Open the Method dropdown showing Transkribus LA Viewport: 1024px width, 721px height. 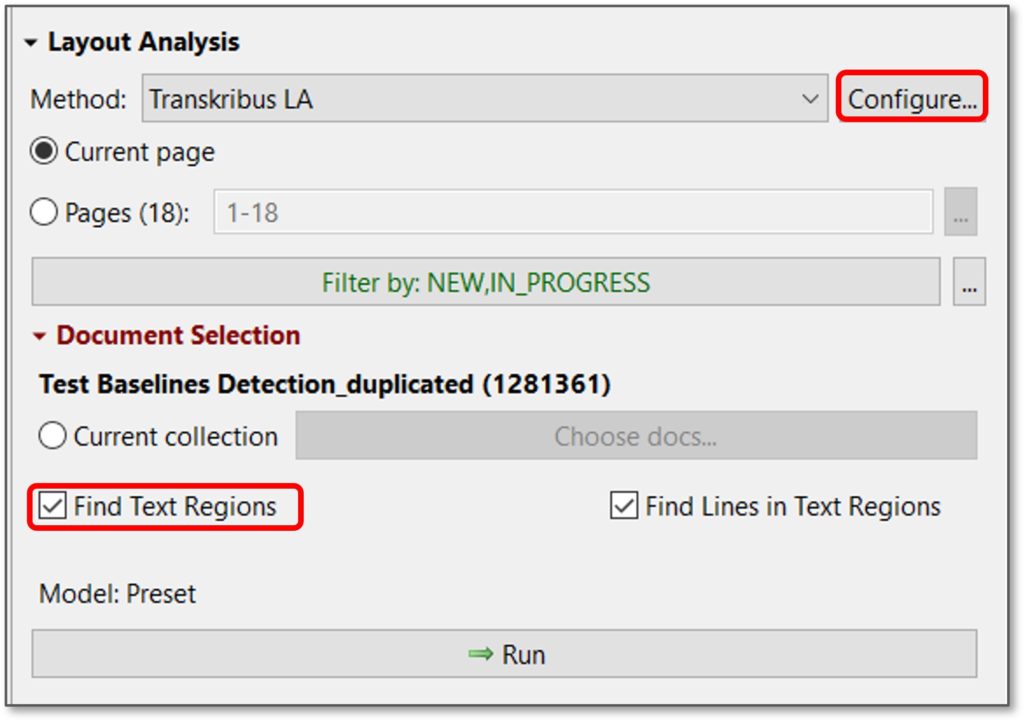(x=485, y=99)
